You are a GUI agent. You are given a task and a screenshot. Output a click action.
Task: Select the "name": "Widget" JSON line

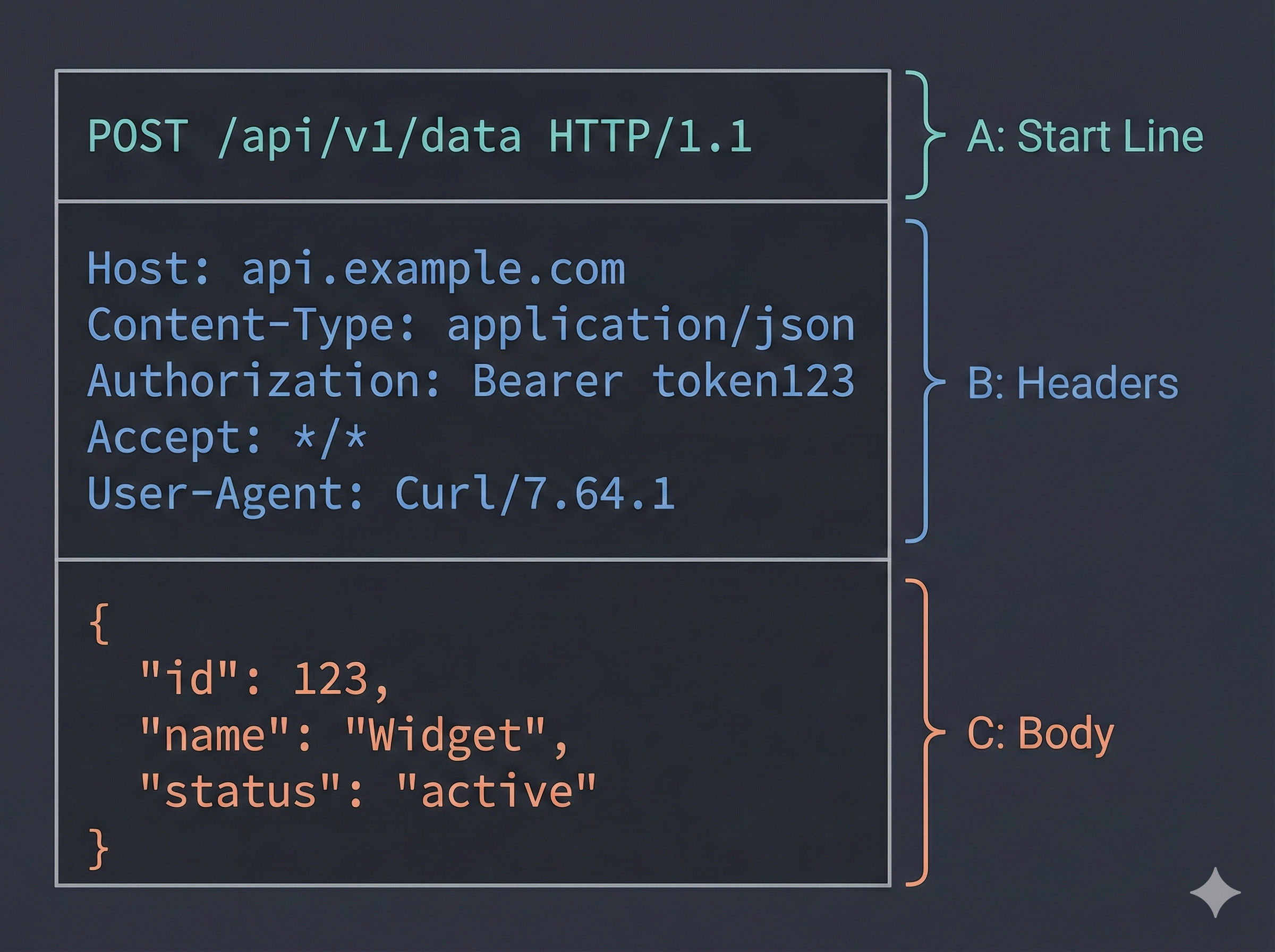pos(354,735)
